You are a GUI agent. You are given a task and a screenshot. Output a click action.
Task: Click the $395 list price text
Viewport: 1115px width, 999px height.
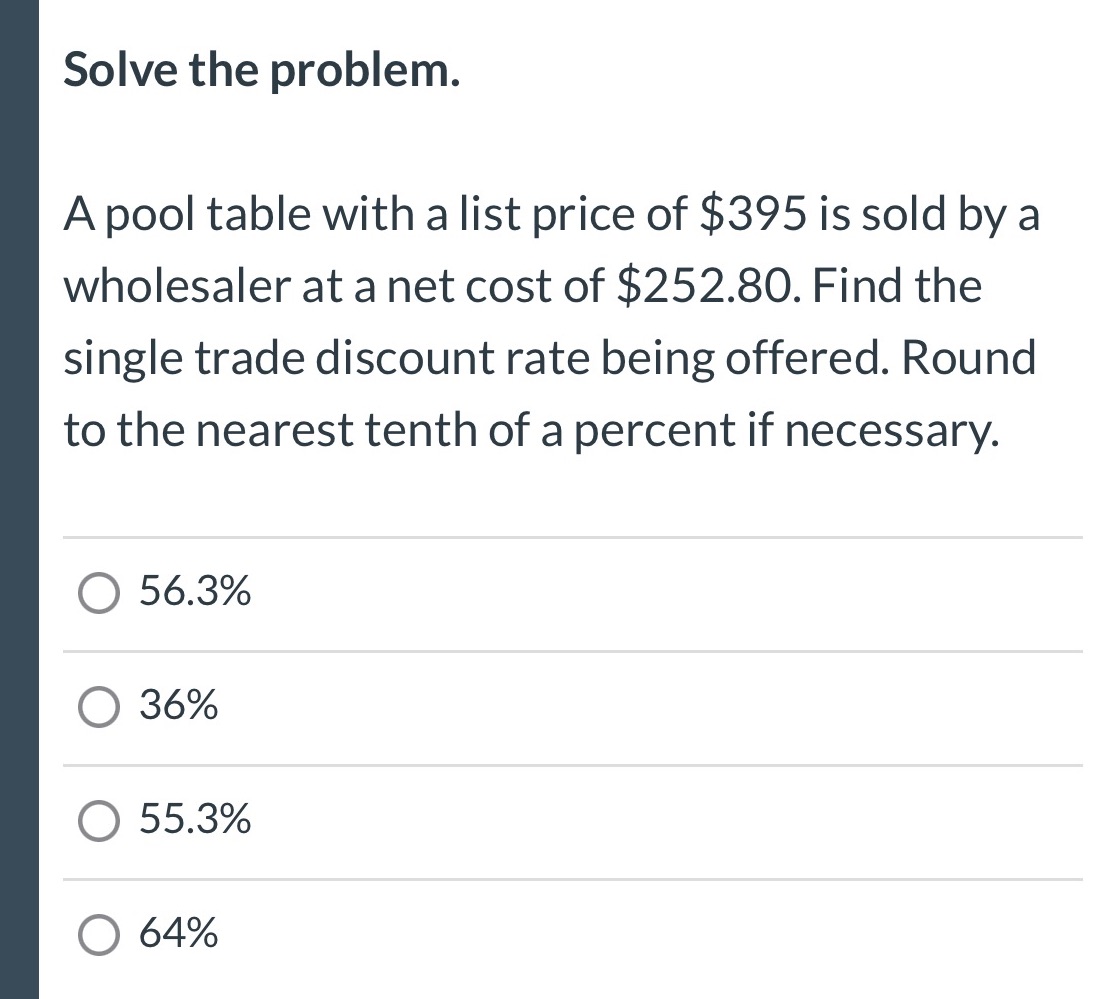(754, 215)
